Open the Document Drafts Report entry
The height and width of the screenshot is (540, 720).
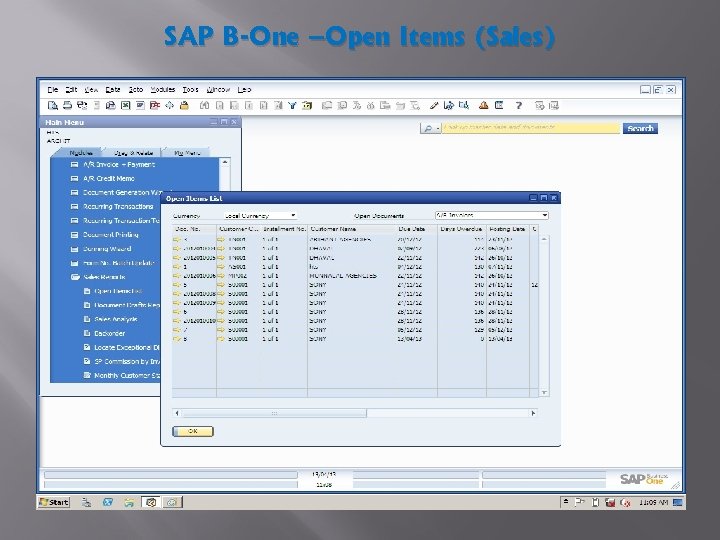point(126,305)
